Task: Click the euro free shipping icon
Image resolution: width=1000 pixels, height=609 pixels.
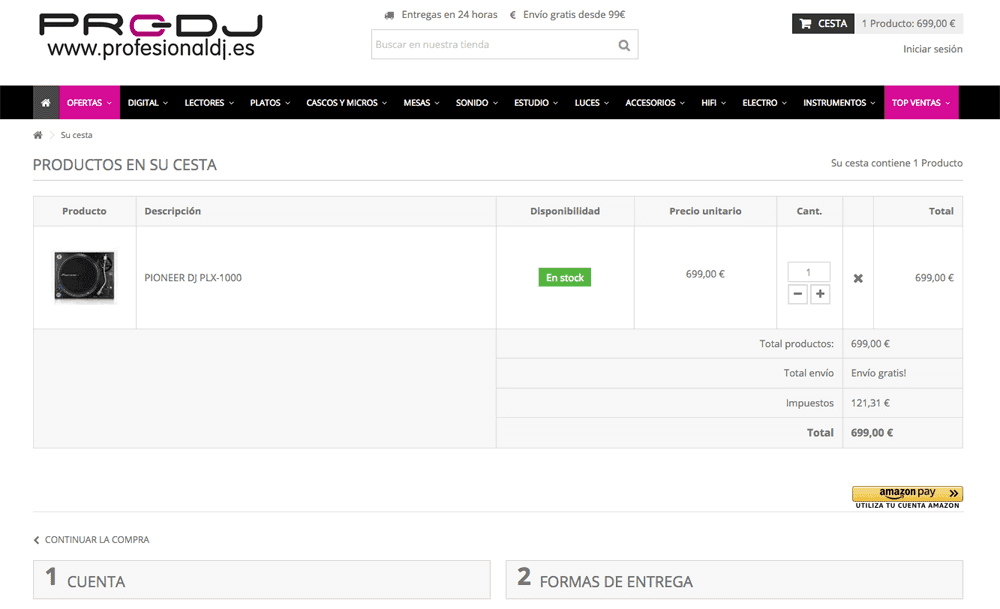Action: pos(513,15)
